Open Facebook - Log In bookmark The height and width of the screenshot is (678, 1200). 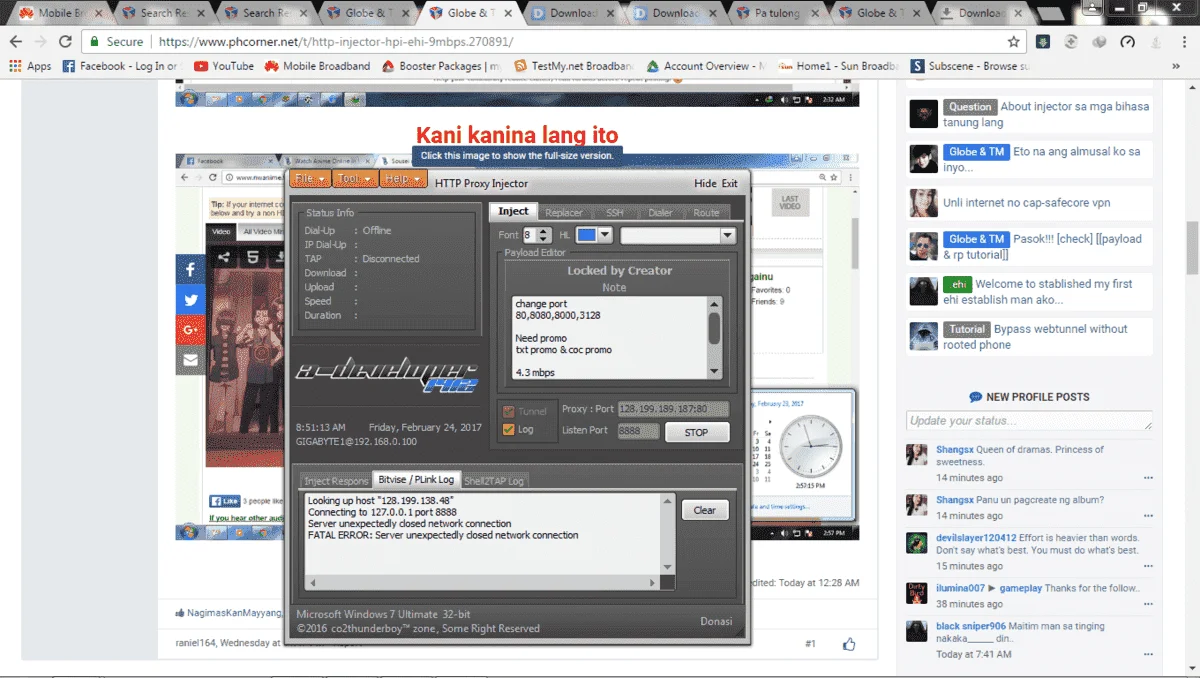pos(119,66)
